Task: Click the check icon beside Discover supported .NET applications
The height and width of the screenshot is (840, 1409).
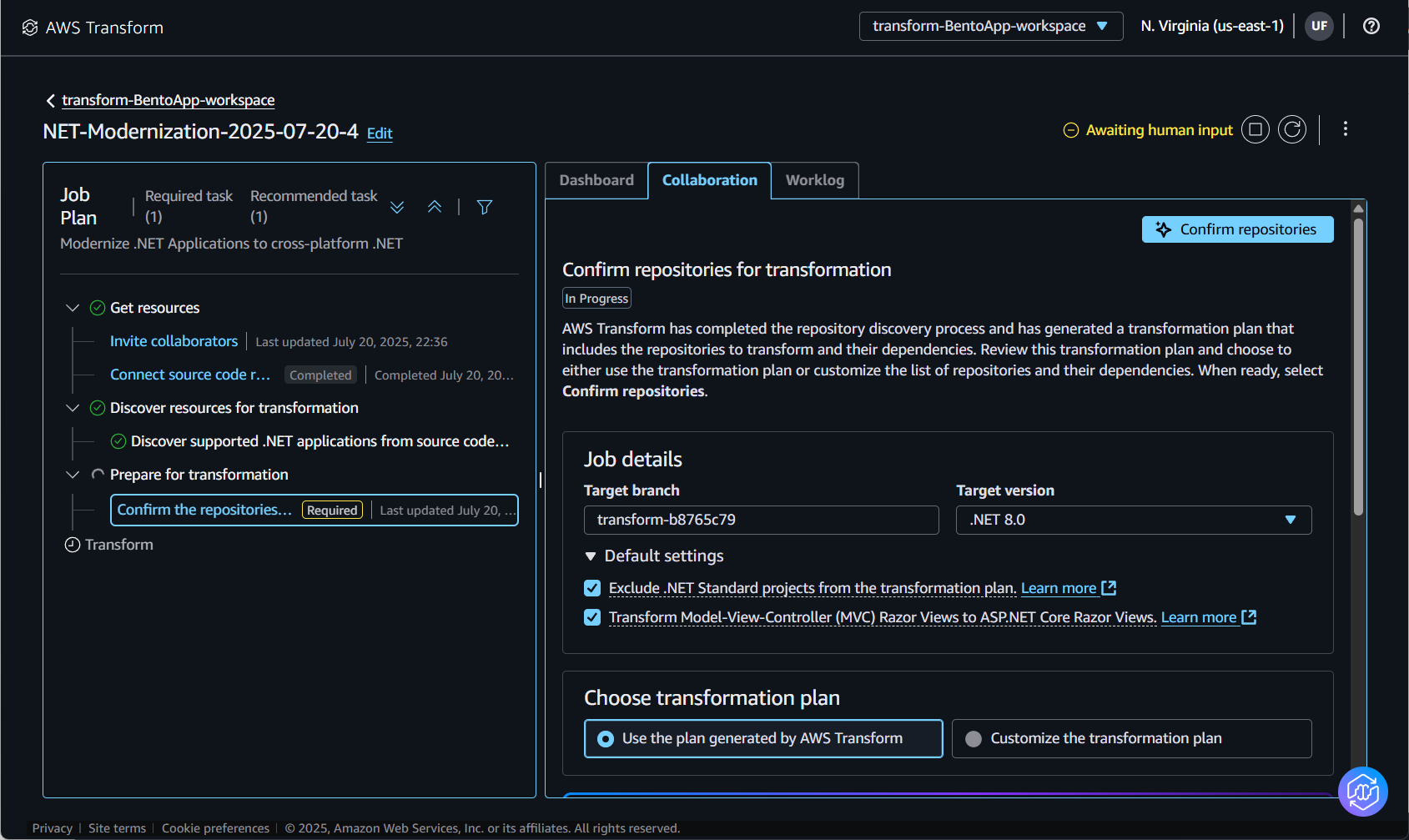Action: (x=118, y=441)
